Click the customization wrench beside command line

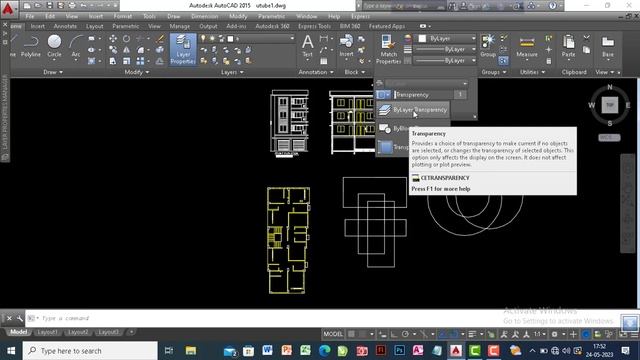point(19,318)
